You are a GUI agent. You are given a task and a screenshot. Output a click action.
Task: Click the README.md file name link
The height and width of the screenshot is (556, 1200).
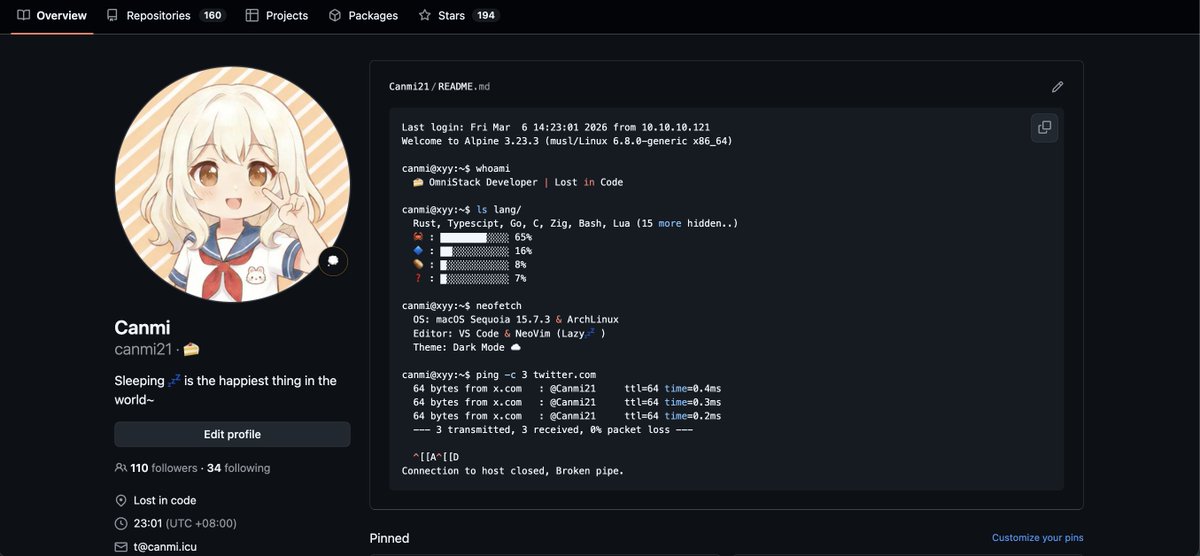pos(463,87)
